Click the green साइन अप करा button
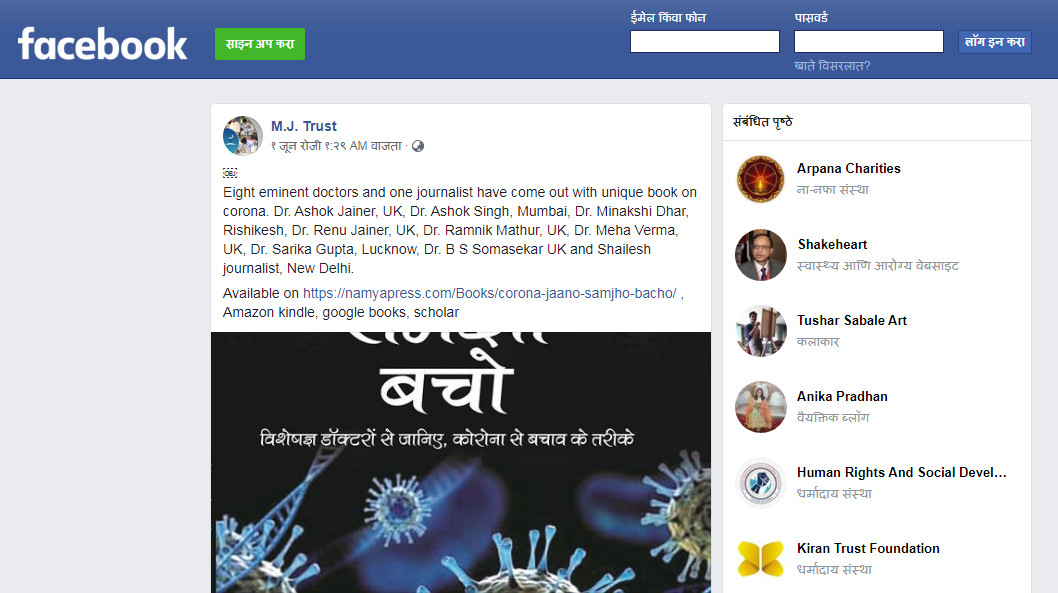Image resolution: width=1058 pixels, height=593 pixels. pyautogui.click(x=260, y=44)
